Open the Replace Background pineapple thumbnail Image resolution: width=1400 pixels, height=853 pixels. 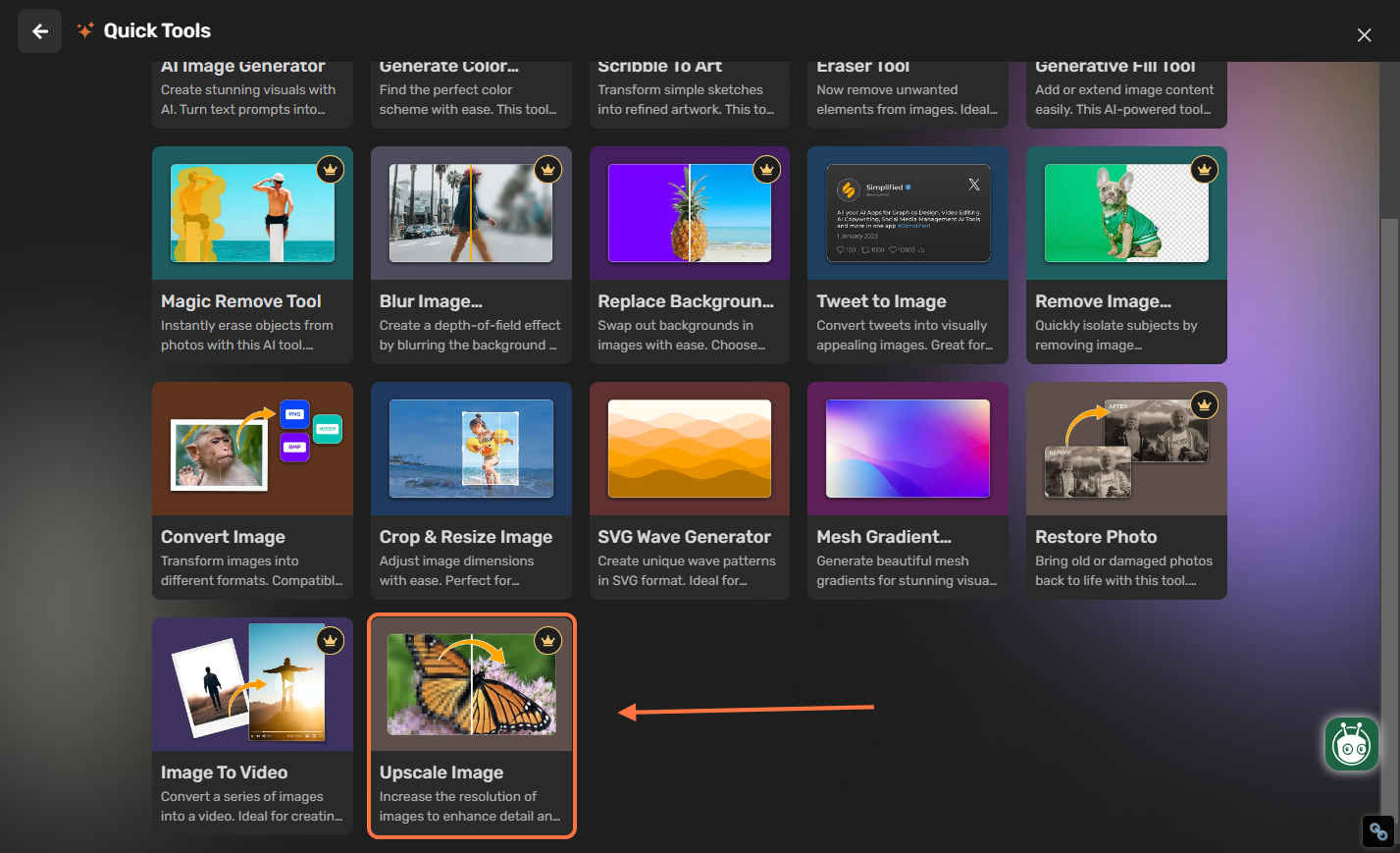point(690,213)
